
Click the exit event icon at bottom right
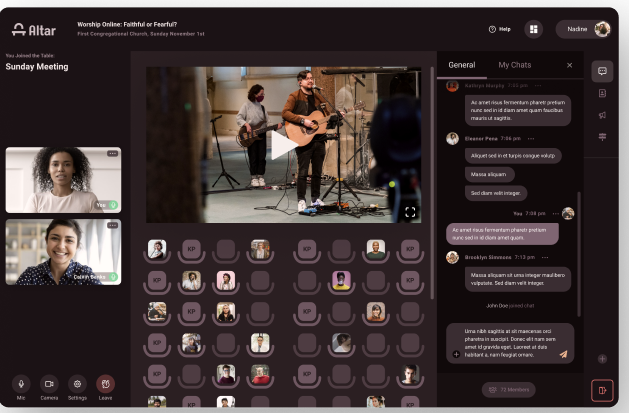coord(602,389)
